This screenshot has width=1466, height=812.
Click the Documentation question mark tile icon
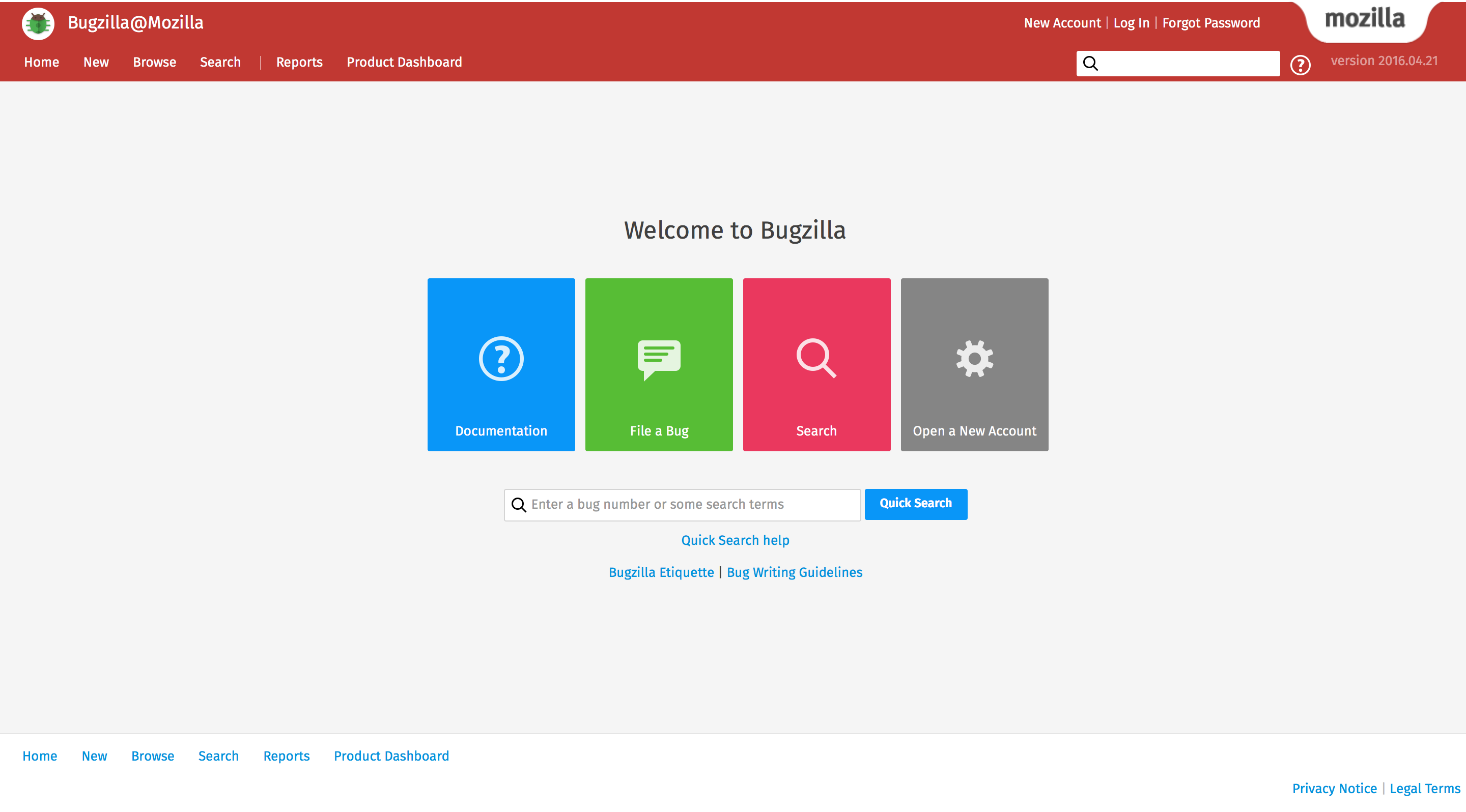(501, 359)
